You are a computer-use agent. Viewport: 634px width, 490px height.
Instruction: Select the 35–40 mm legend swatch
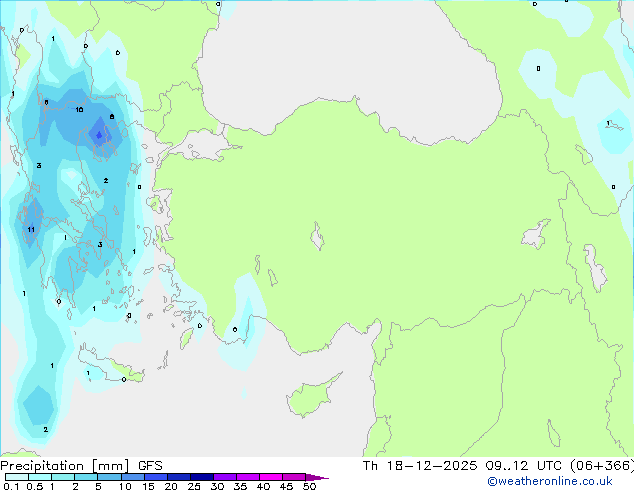[x=248, y=477]
